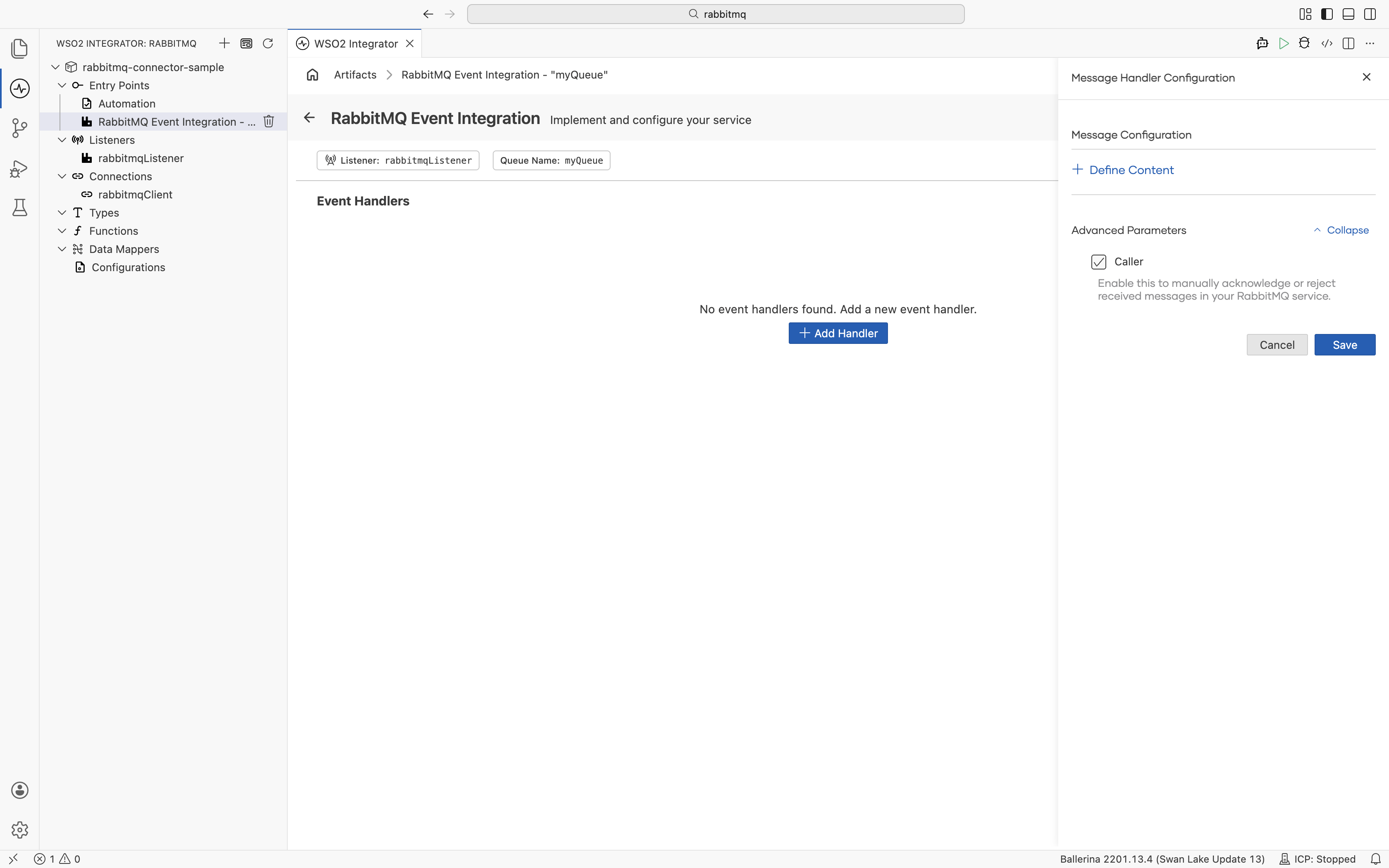The height and width of the screenshot is (868, 1389).
Task: Go to Artifacts in the breadcrumb
Action: click(x=355, y=75)
